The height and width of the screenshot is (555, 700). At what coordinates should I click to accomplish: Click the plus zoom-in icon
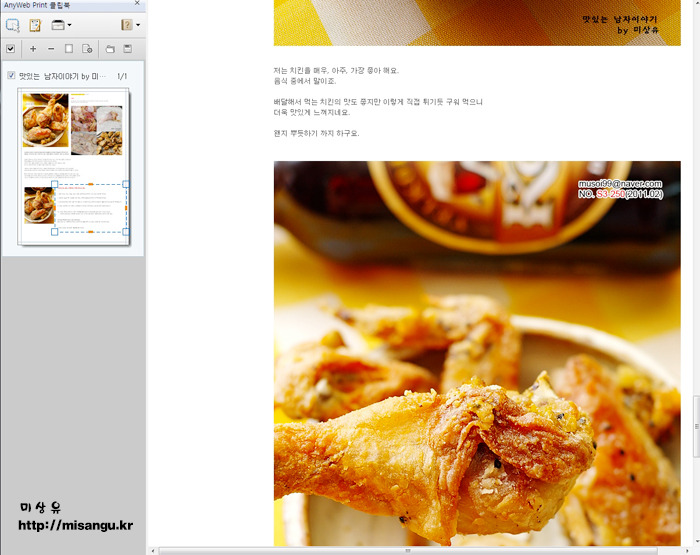pos(33,49)
